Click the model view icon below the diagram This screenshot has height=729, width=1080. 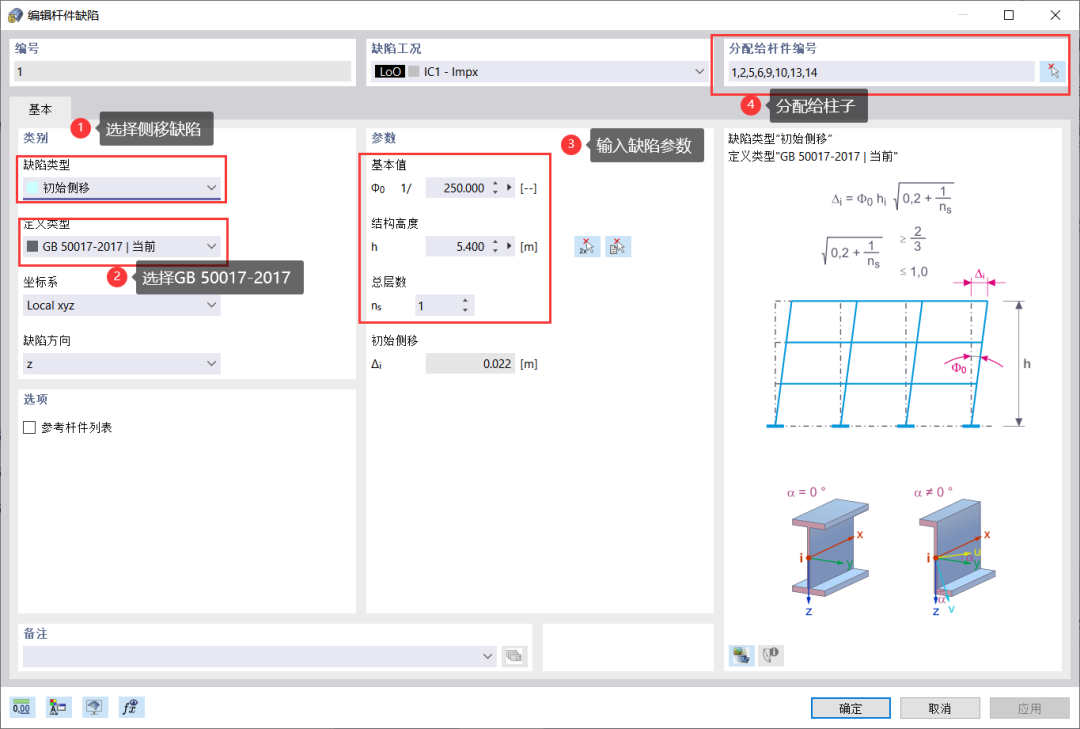[741, 655]
